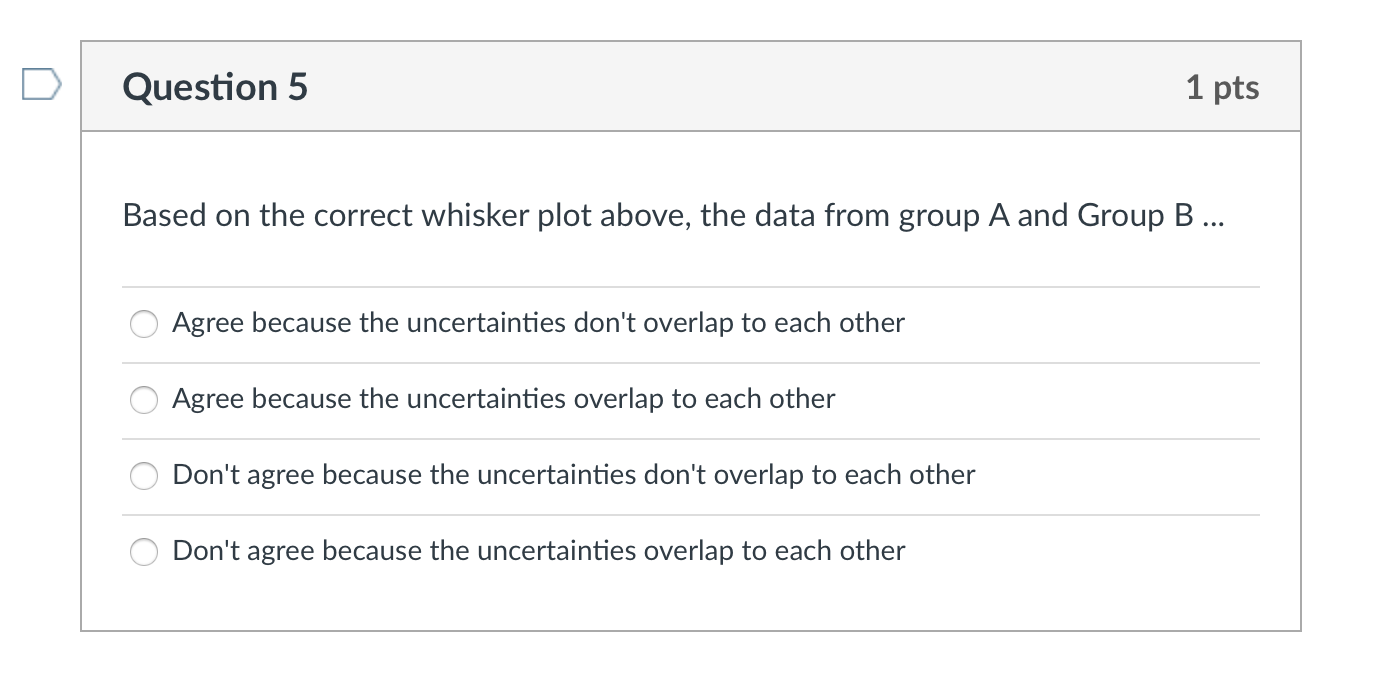Click answer text "Agree because the uncertainties overlap"
The width and height of the screenshot is (1382, 678).
[x=503, y=399]
